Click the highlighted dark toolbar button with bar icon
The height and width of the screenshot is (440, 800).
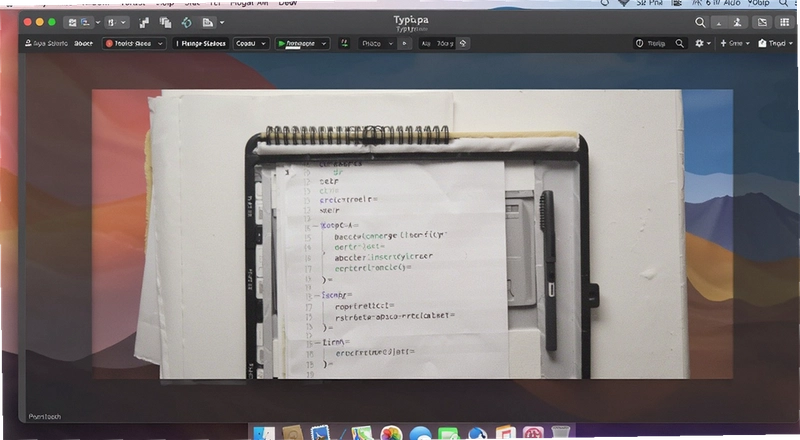click(x=201, y=43)
